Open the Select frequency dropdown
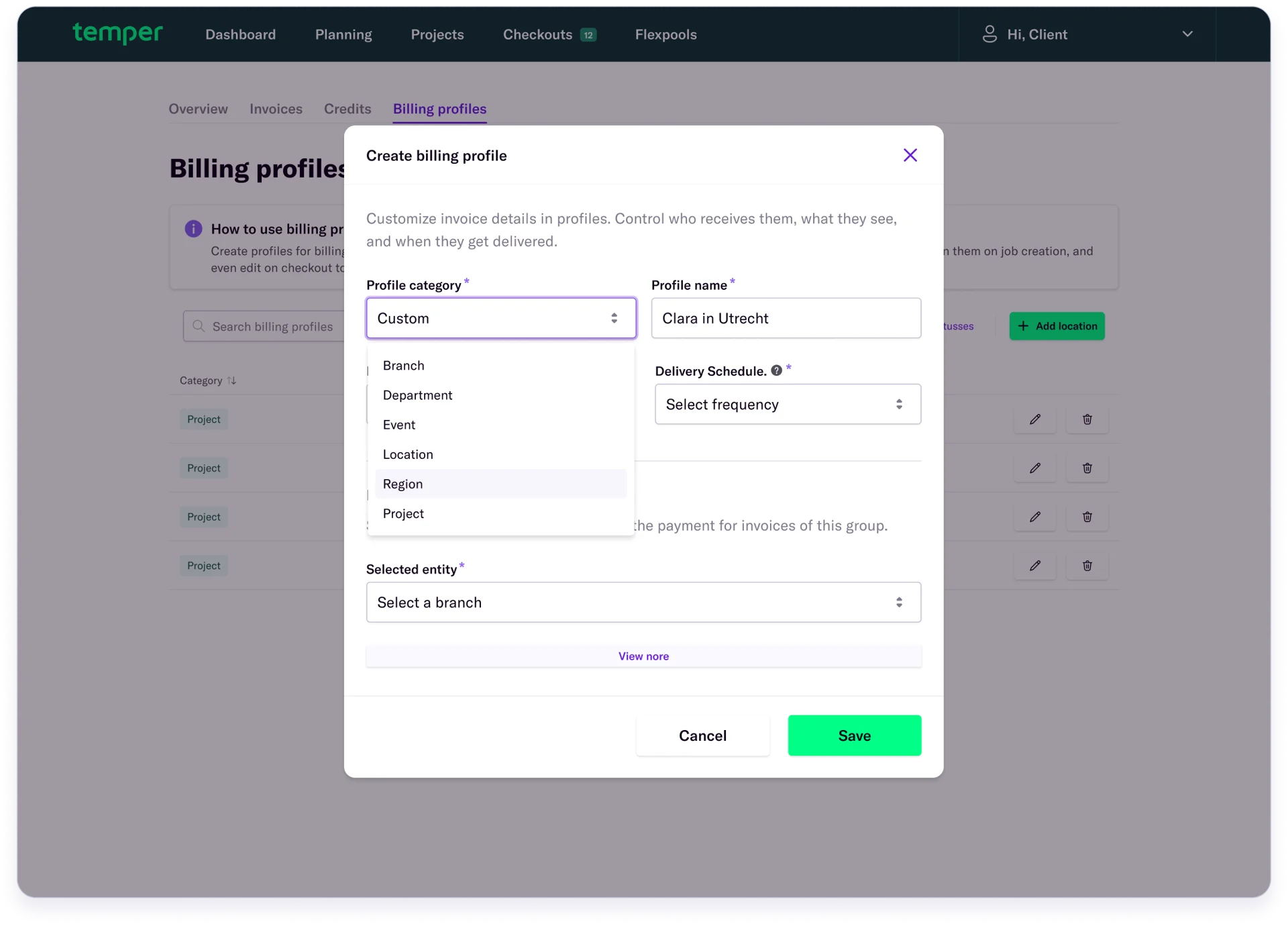The image size is (1288, 926). click(x=787, y=404)
